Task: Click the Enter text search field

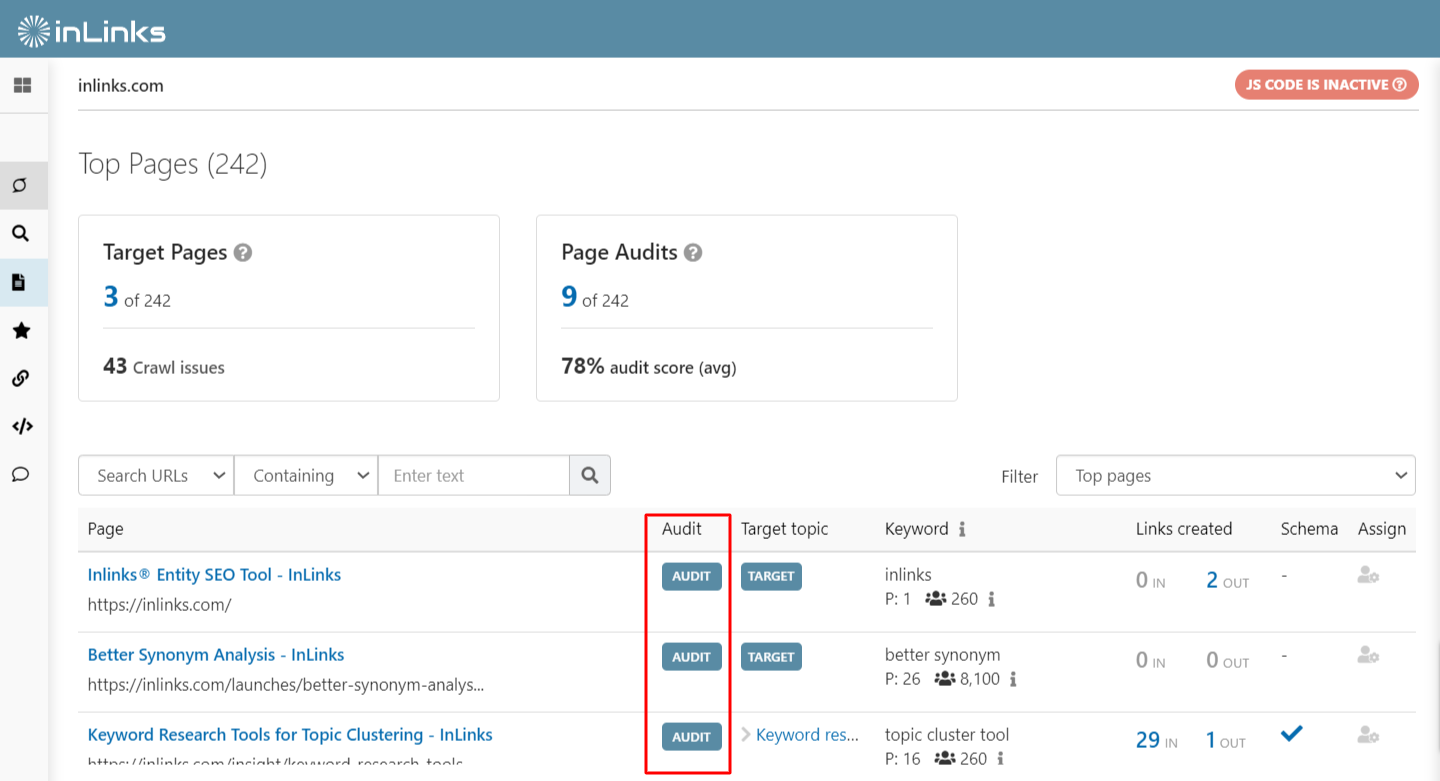Action: click(x=474, y=476)
